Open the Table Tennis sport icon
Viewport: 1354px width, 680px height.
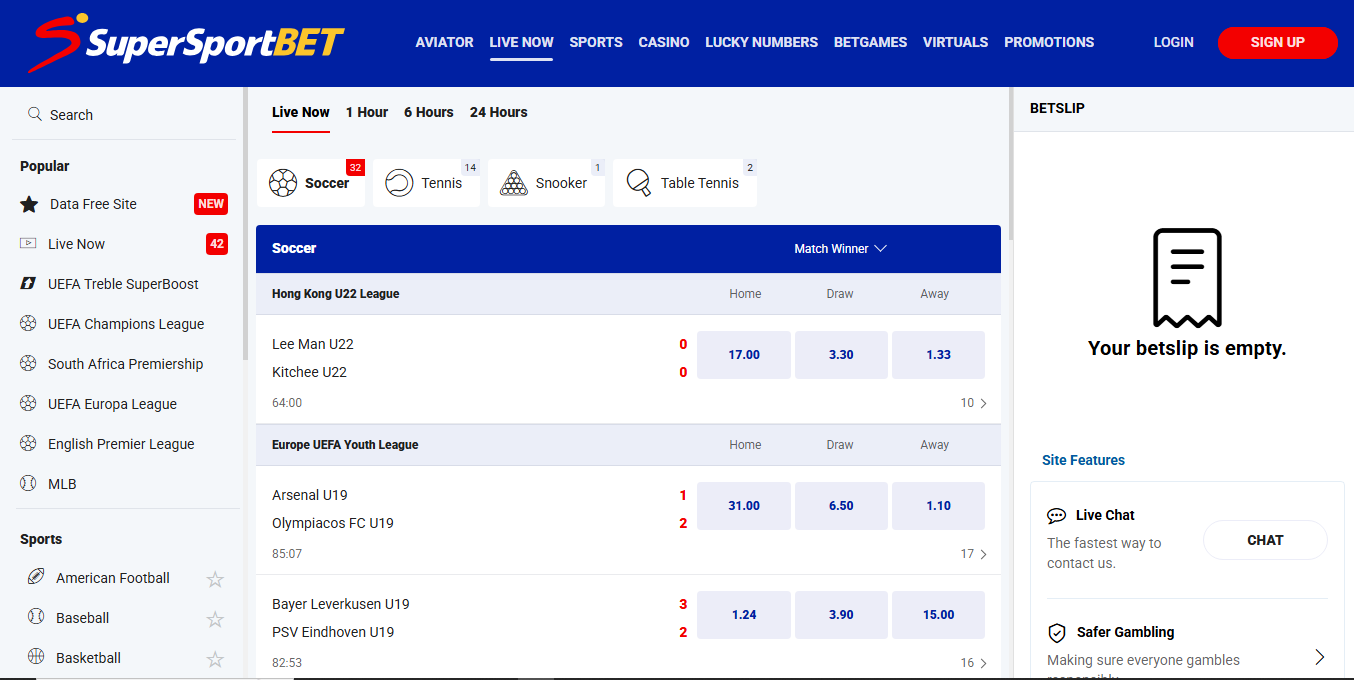637,183
